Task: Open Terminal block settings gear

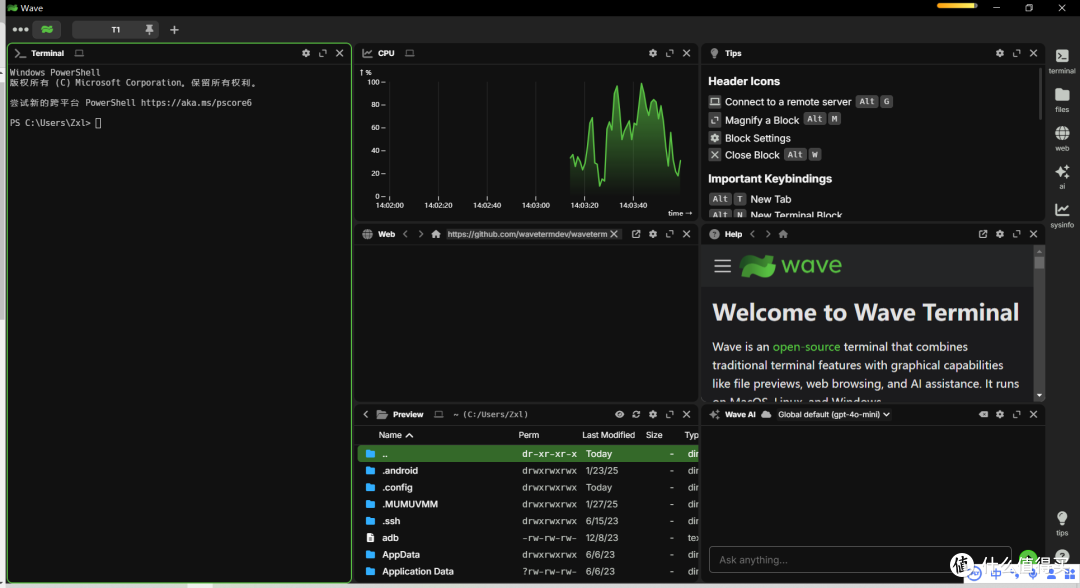Action: click(x=306, y=53)
